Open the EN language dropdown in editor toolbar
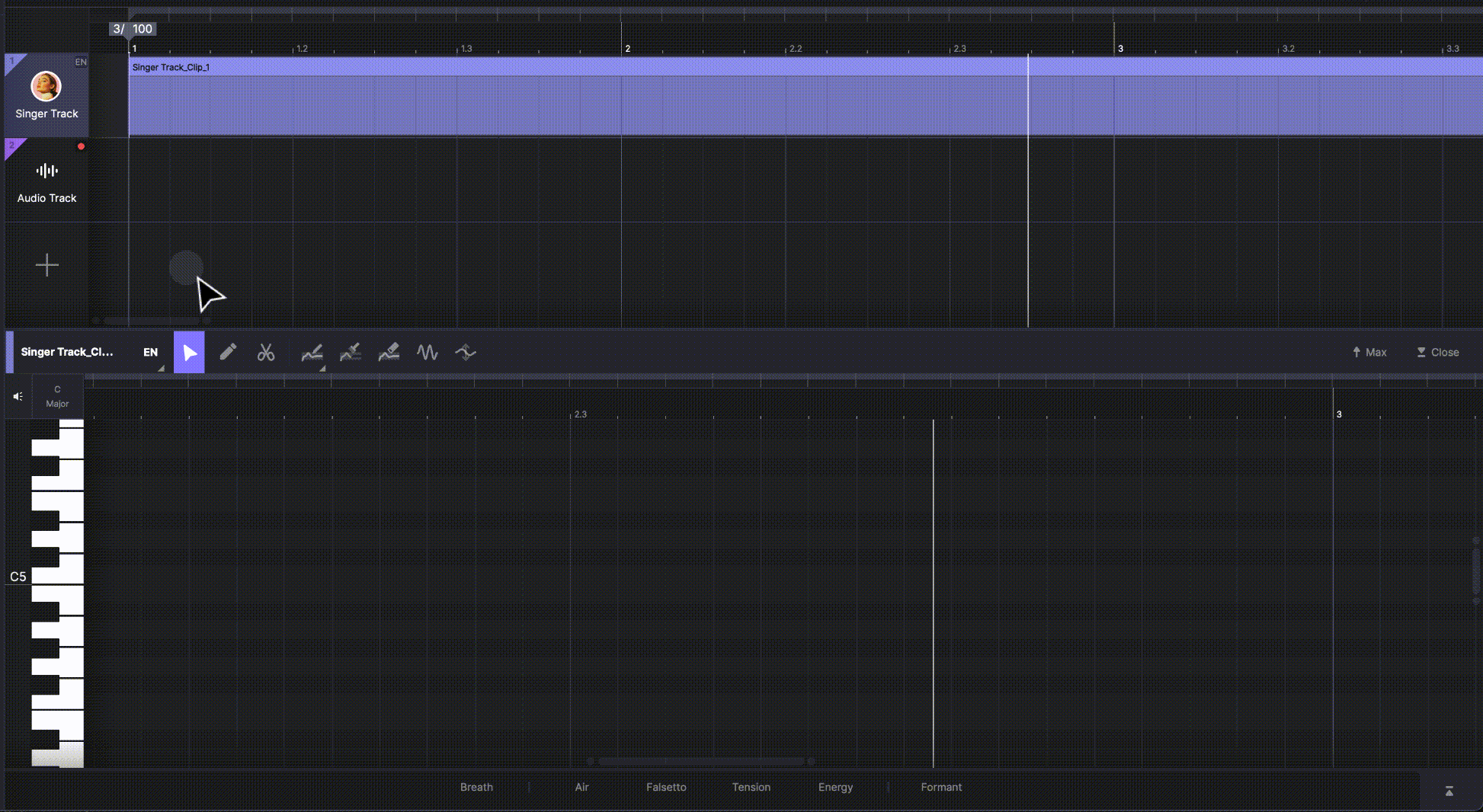 tap(151, 352)
